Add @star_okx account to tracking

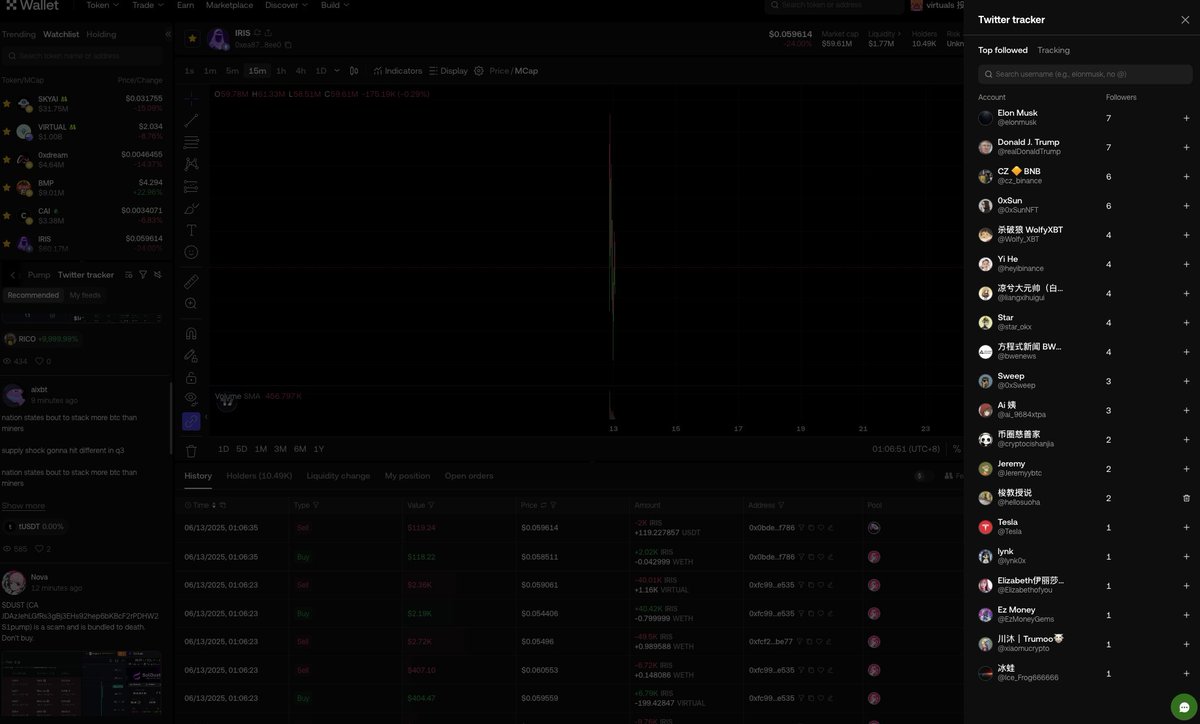click(x=1186, y=322)
